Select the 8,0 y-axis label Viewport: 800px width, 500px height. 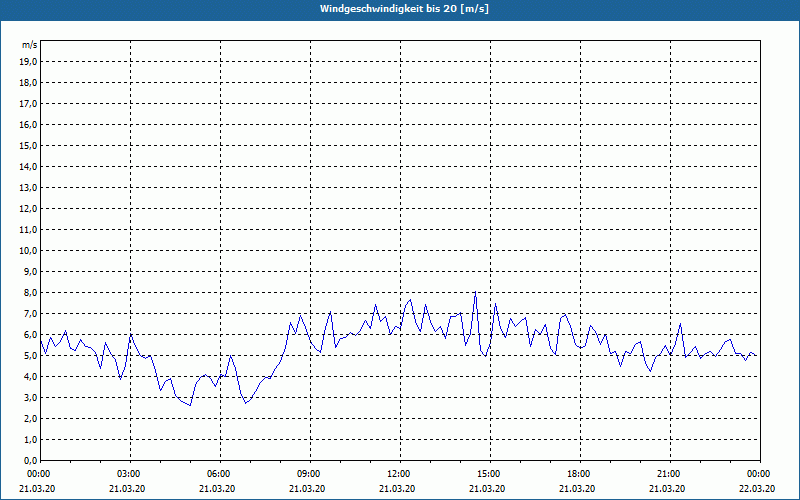(x=31, y=292)
